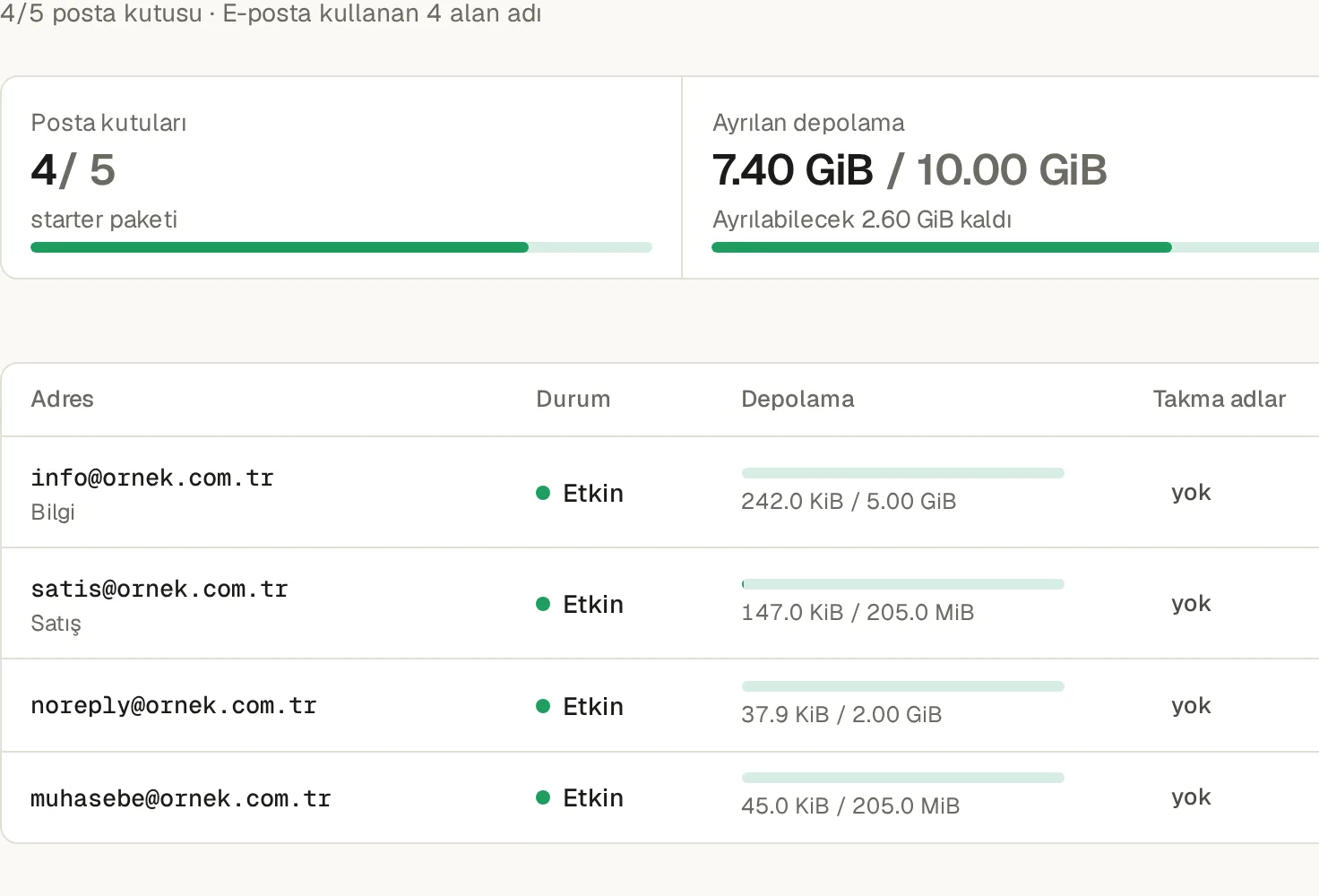Click the starter paketi plan label
The width and height of the screenshot is (1319, 896).
[x=104, y=220]
